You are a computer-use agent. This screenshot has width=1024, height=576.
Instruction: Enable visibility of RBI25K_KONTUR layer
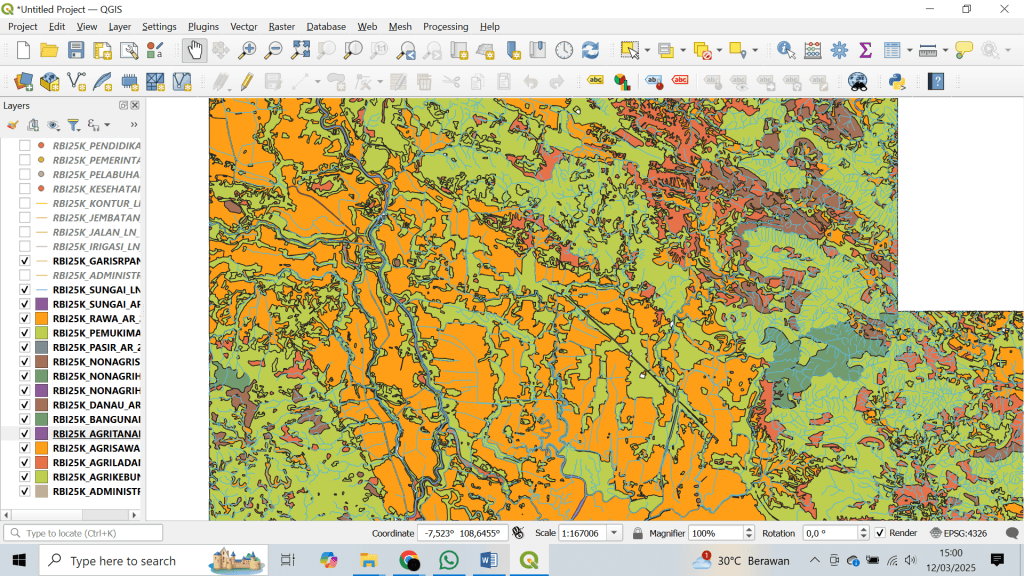25,203
